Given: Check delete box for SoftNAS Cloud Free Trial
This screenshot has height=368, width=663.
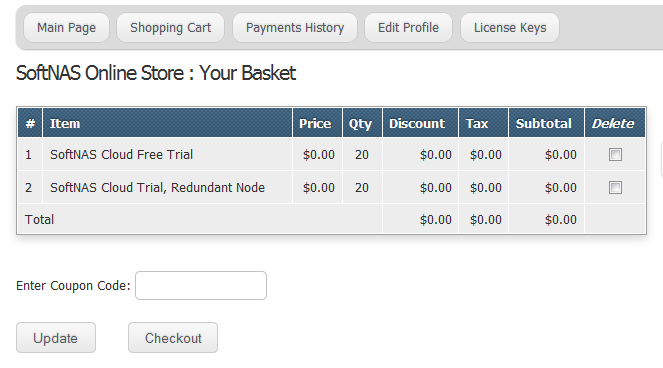Looking at the screenshot, I should pyautogui.click(x=615, y=155).
